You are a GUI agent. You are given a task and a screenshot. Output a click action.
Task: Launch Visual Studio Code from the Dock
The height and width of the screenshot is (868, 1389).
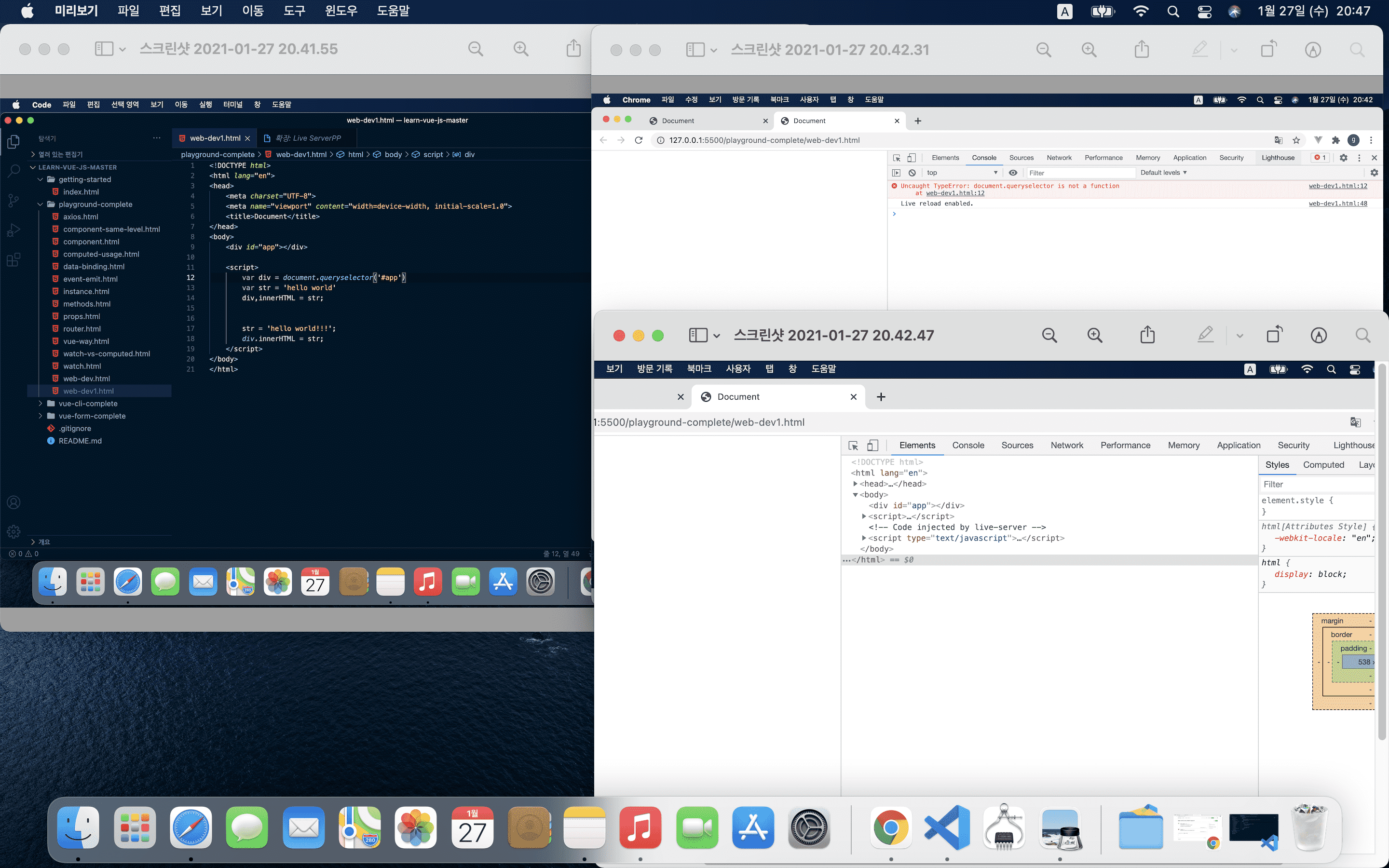(x=947, y=828)
